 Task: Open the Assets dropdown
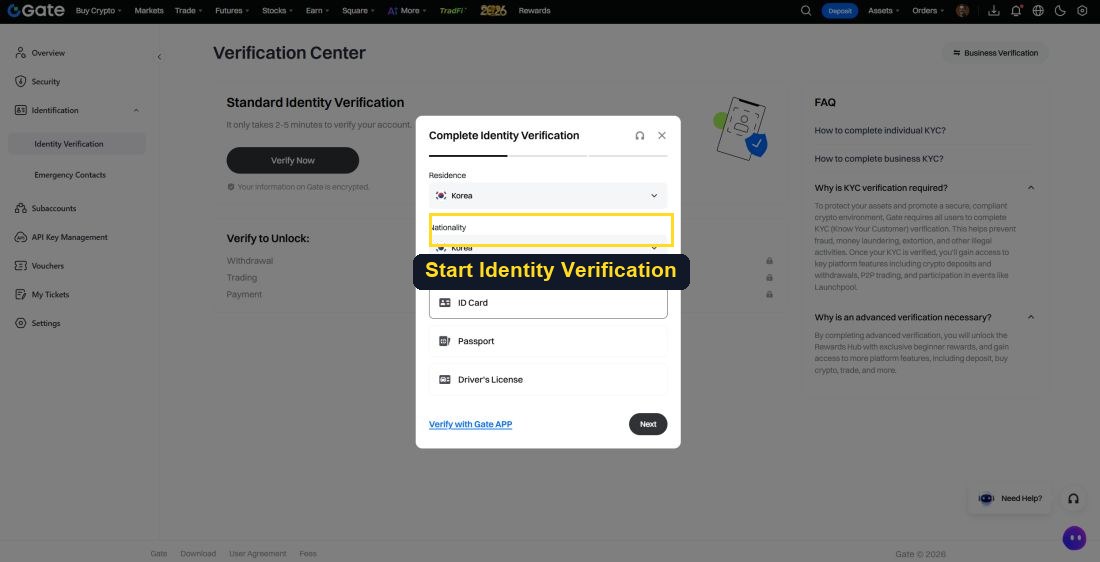coord(884,11)
